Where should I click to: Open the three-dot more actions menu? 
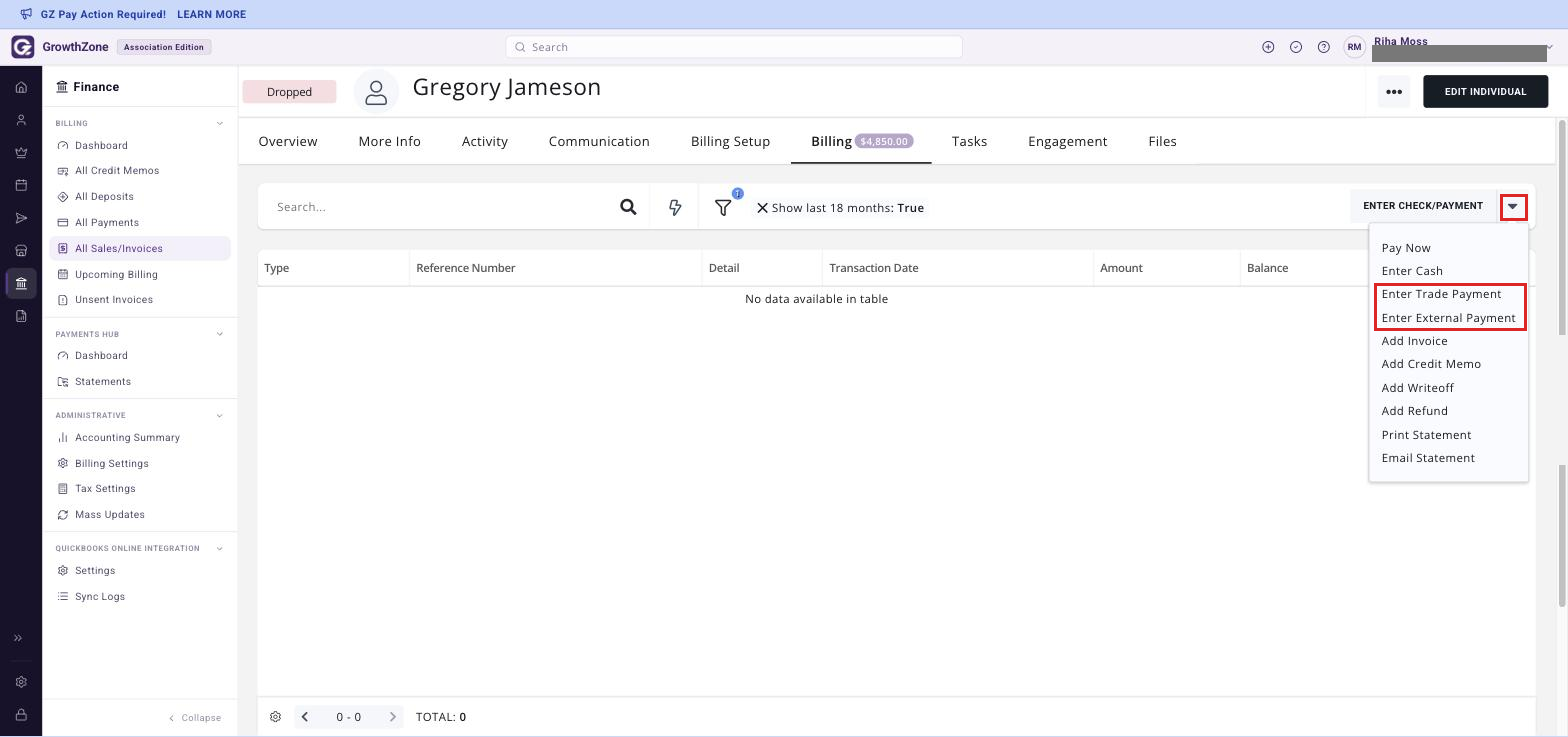(x=1394, y=92)
